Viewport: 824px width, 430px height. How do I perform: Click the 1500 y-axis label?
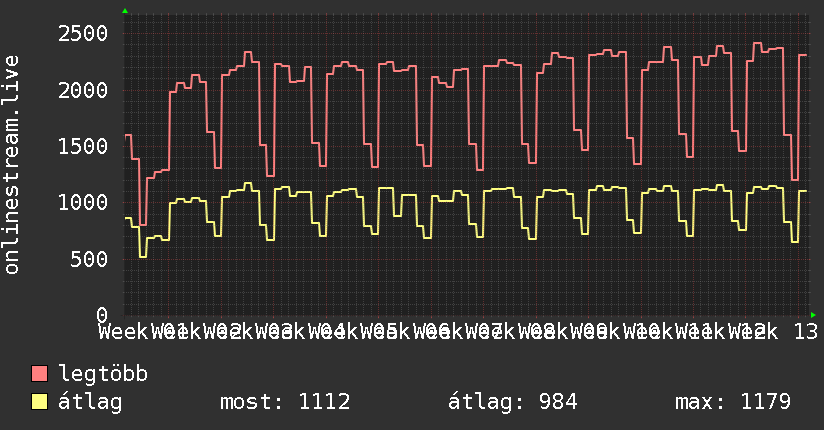click(83, 147)
